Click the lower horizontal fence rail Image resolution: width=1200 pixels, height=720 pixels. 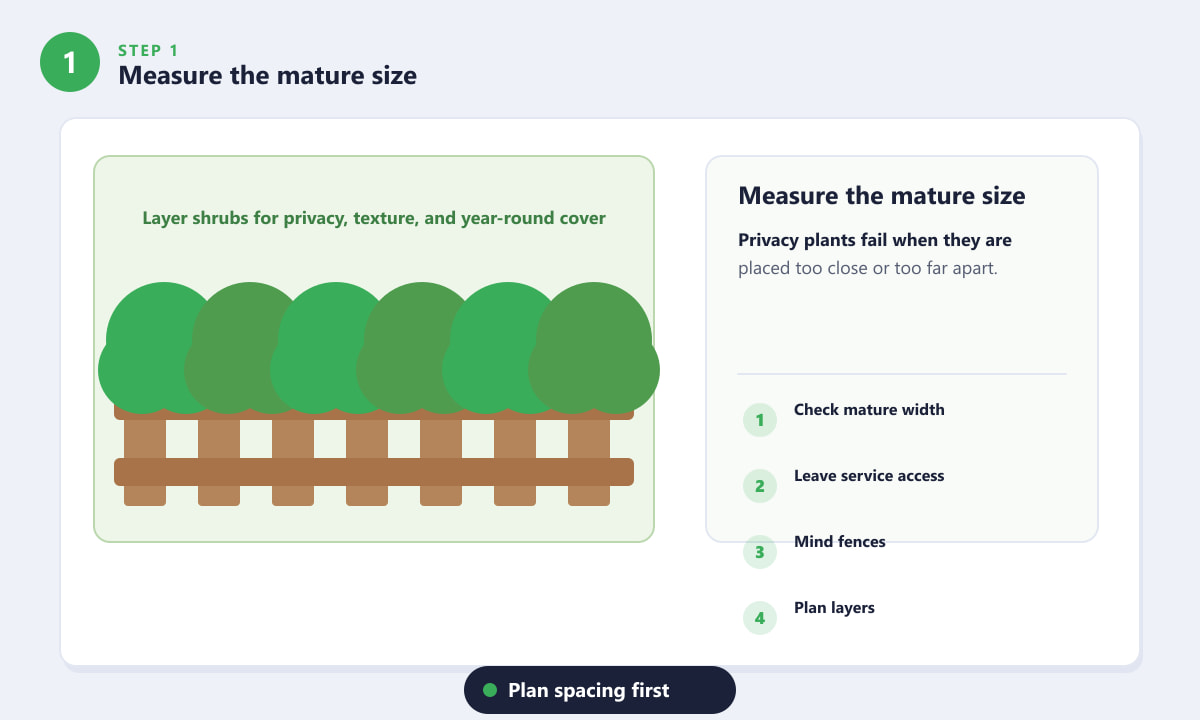[374, 472]
